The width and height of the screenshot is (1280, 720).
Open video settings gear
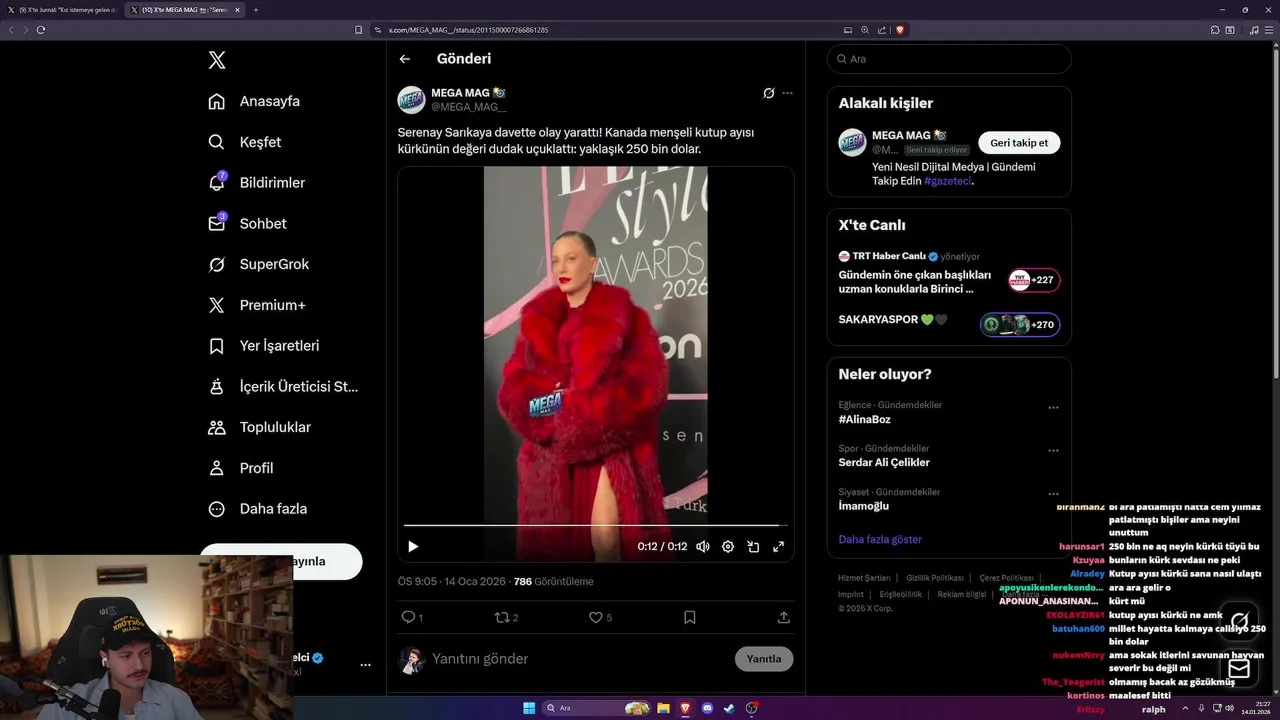tap(728, 546)
